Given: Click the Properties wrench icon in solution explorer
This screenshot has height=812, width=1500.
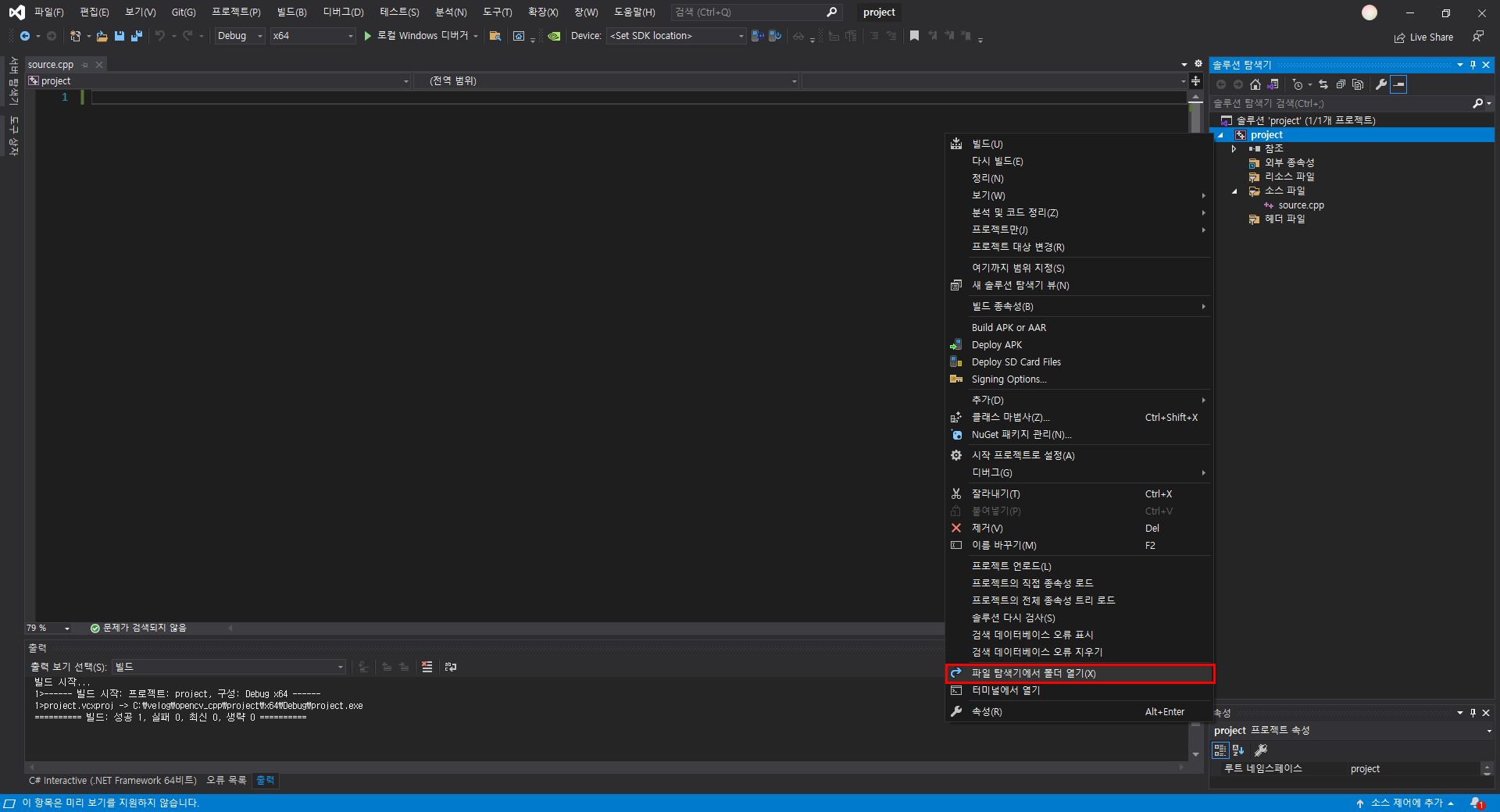Looking at the screenshot, I should pyautogui.click(x=1381, y=84).
